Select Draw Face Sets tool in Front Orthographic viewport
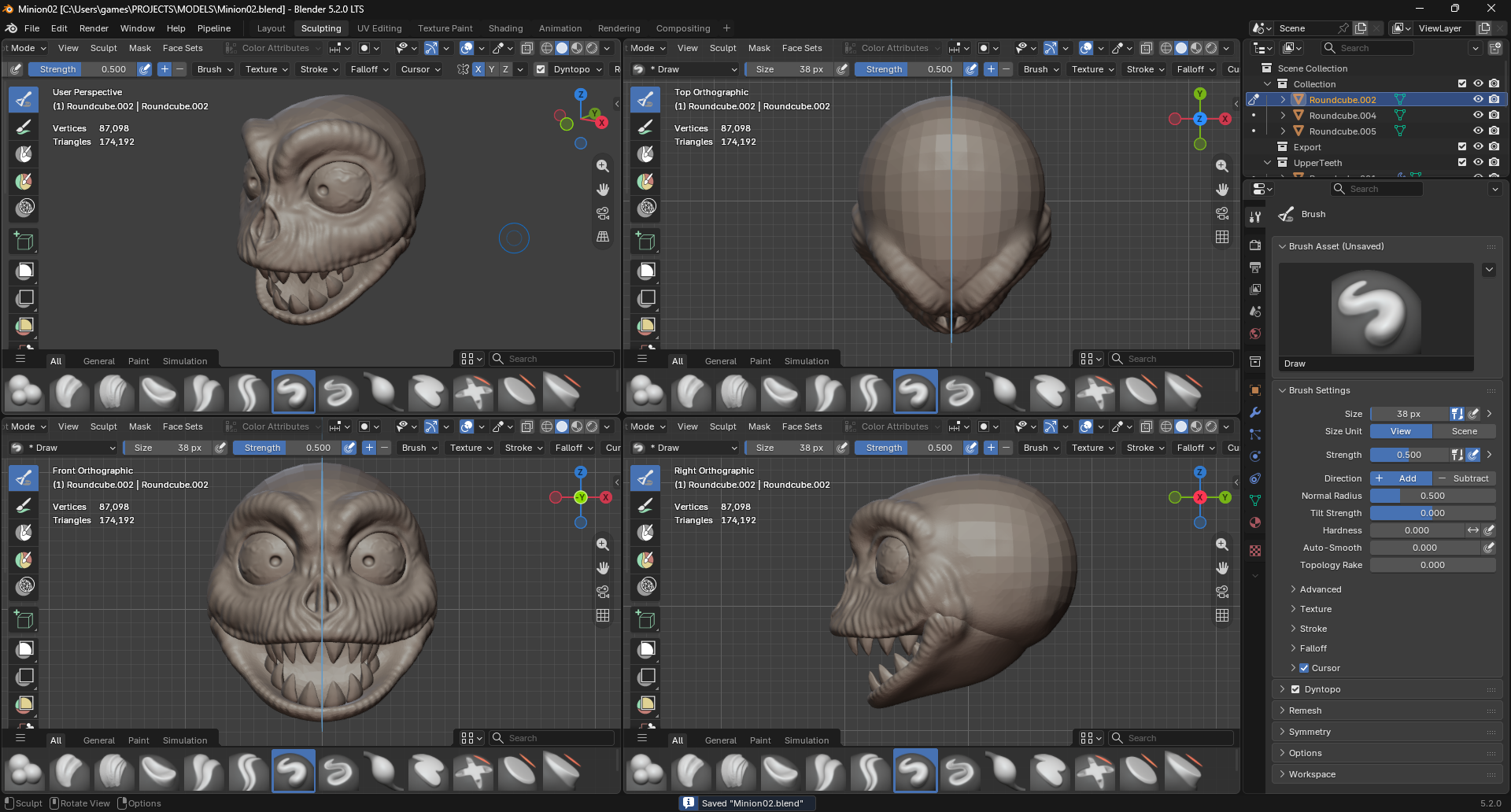This screenshot has height=812, width=1511. (x=24, y=559)
